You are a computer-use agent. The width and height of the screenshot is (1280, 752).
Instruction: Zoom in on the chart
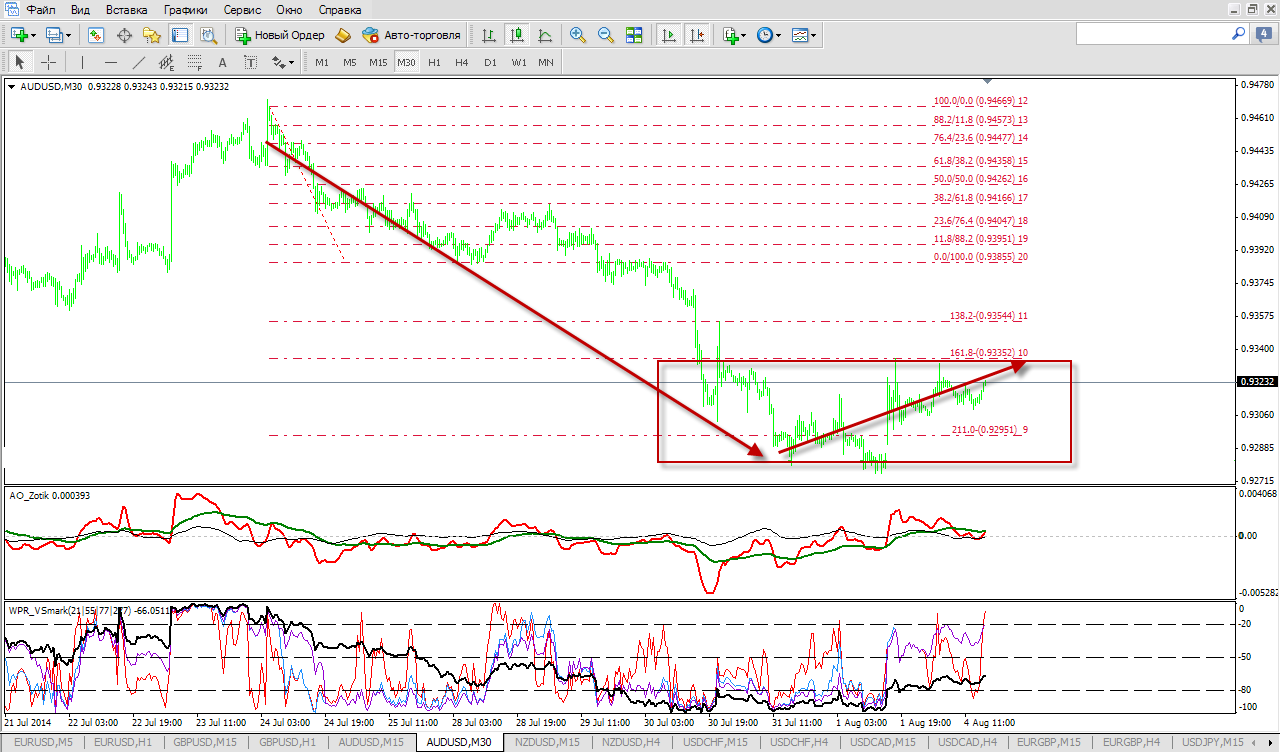[x=577, y=35]
